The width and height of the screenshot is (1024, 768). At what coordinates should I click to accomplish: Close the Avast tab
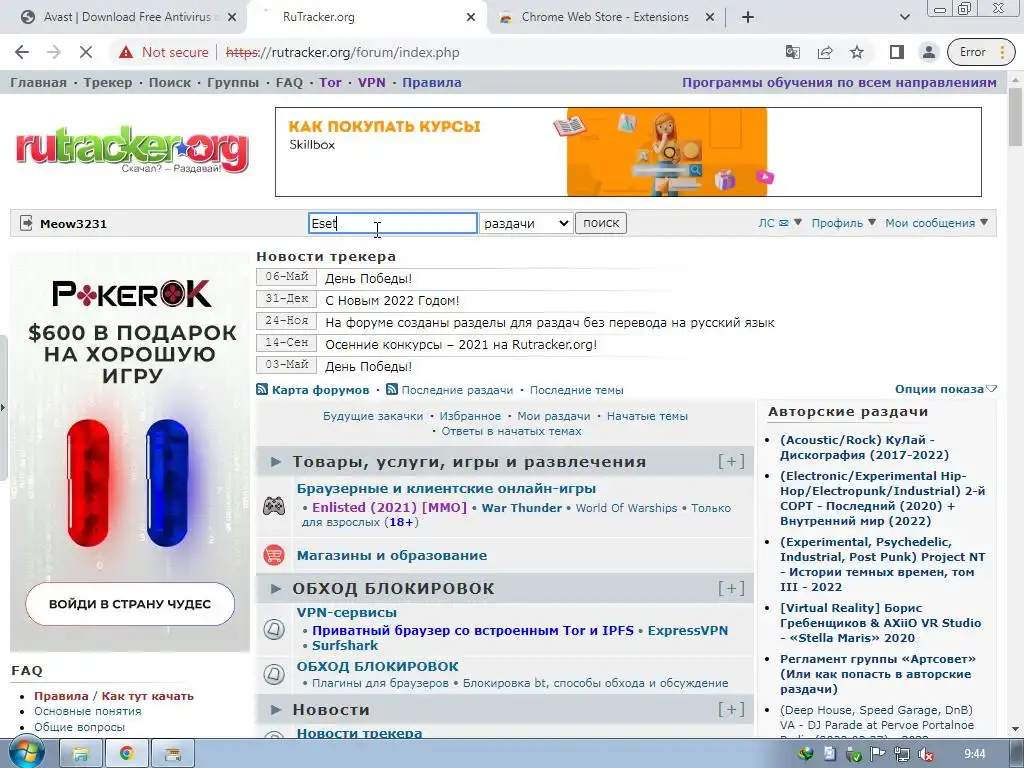coord(232,18)
